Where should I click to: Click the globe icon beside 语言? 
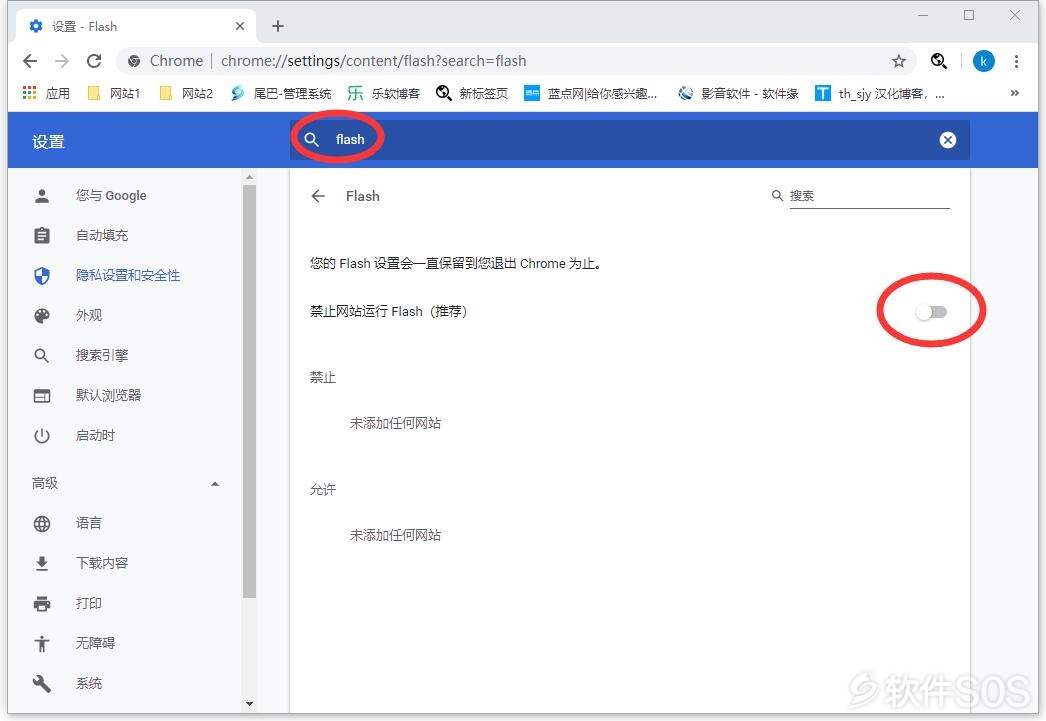[42, 524]
